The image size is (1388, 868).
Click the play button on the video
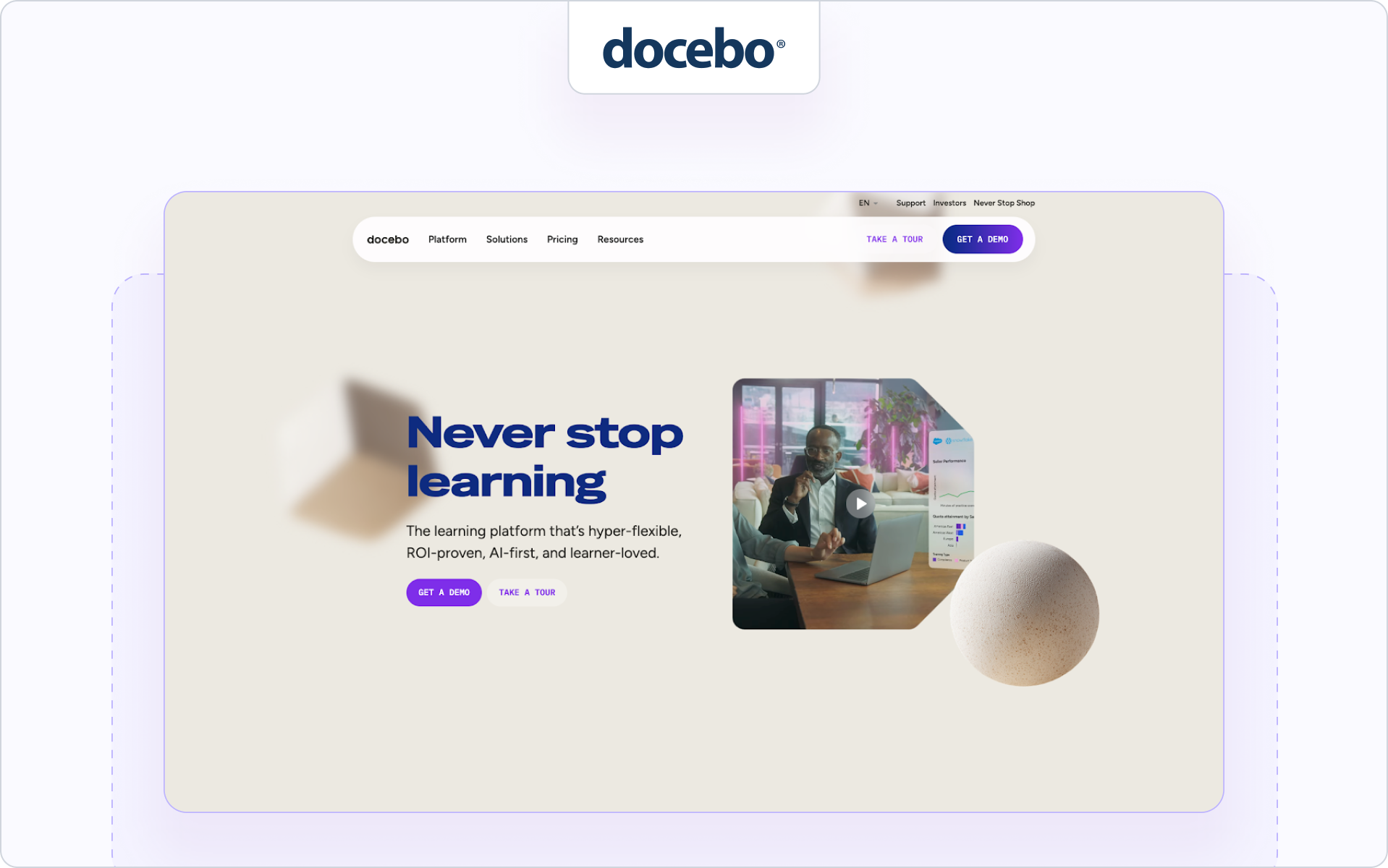pos(860,503)
